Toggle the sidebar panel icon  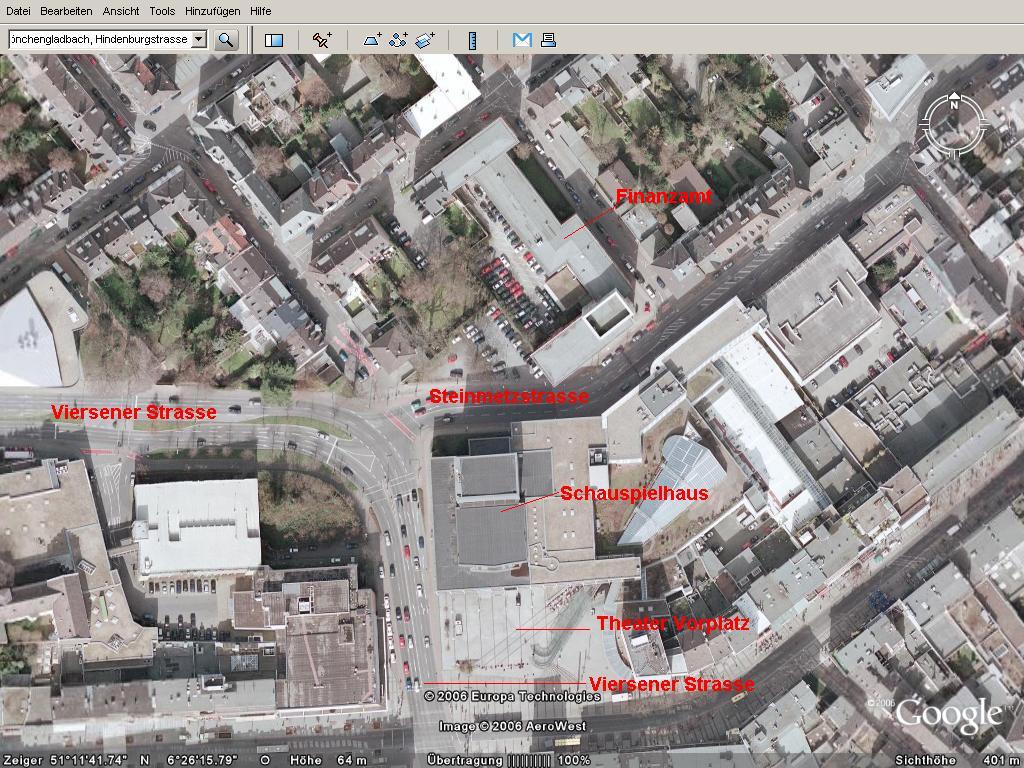(x=274, y=40)
